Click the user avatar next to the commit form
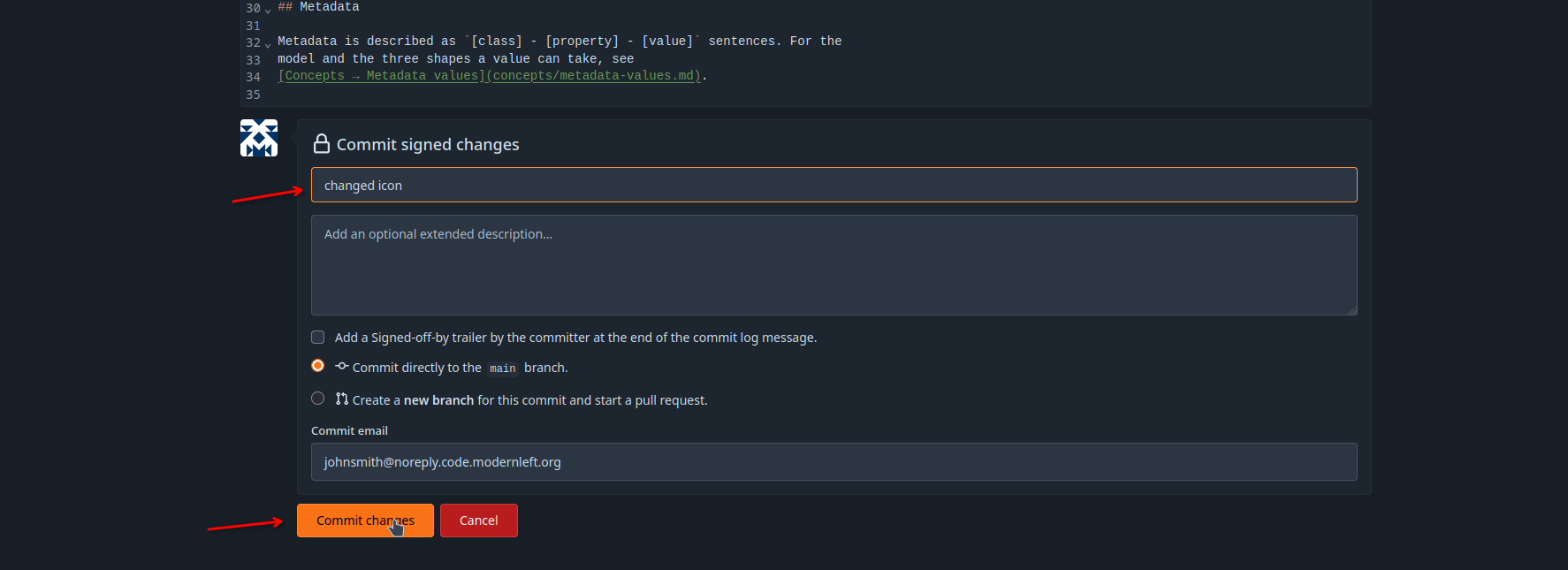1568x570 pixels. click(x=259, y=138)
